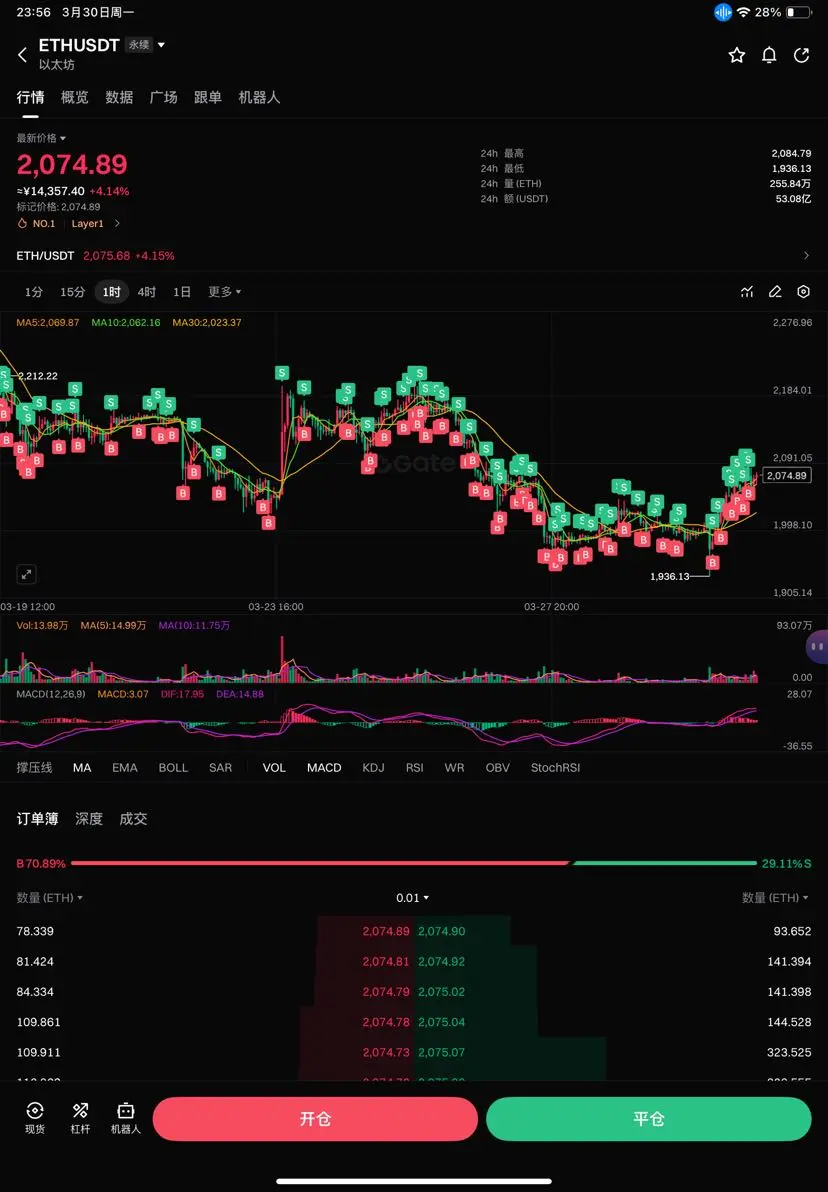The image size is (828, 1192).
Task: Tap the buy/sell ratio bar 70.89%
Action: (414, 864)
